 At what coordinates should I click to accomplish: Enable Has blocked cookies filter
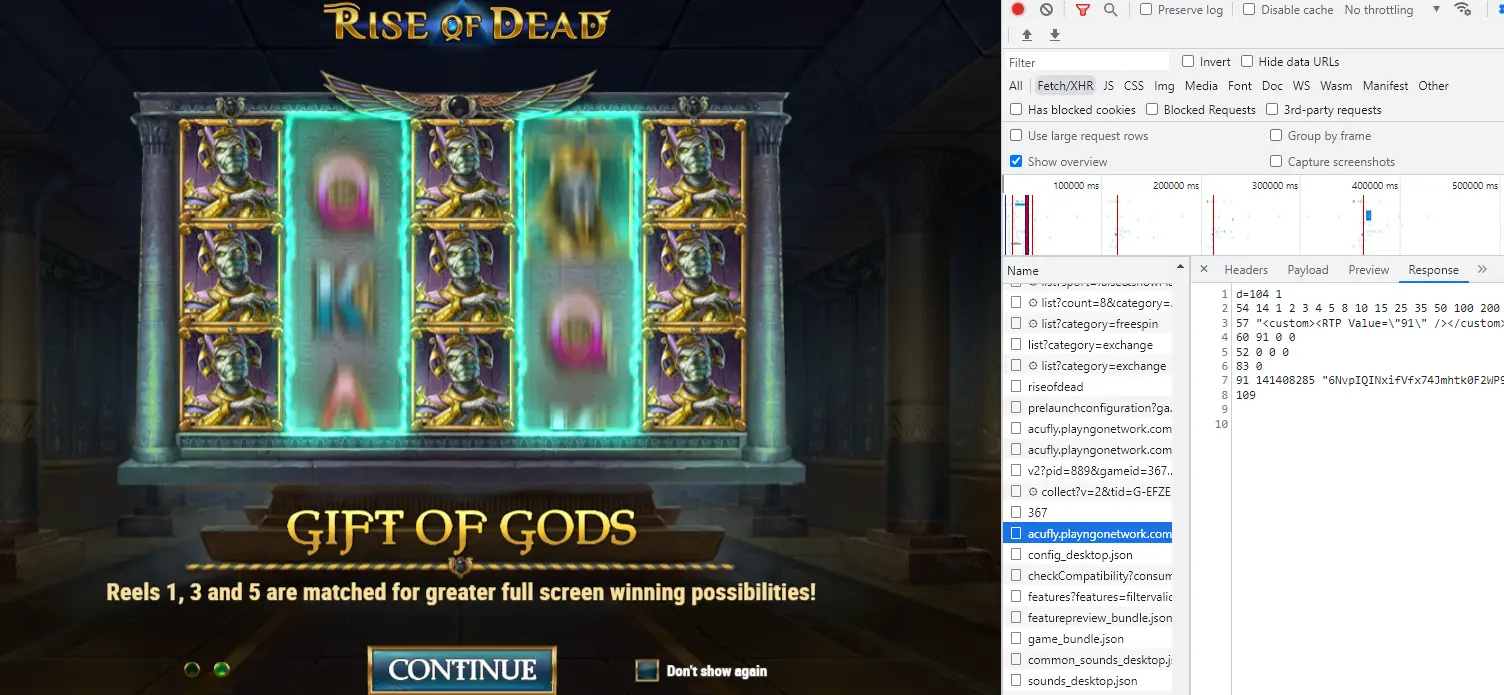(1016, 109)
